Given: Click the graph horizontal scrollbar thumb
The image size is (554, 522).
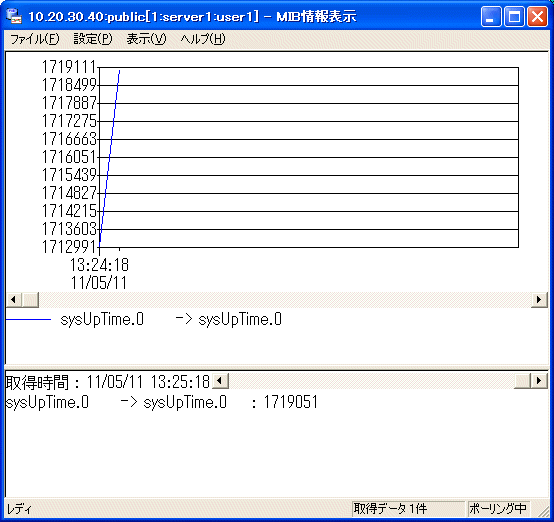Looking at the screenshot, I should pos(30,300).
